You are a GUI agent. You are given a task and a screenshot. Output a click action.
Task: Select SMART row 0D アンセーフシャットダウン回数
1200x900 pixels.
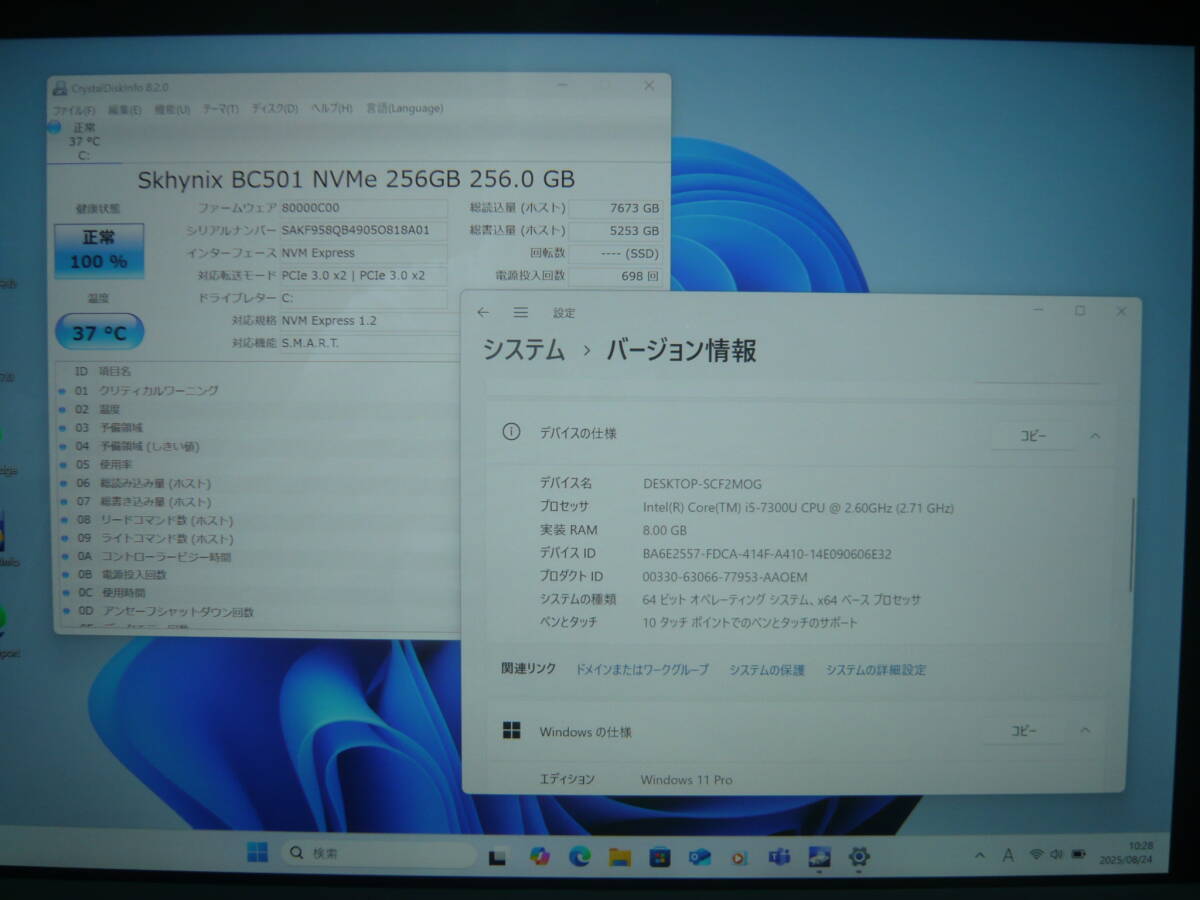pyautogui.click(x=260, y=612)
